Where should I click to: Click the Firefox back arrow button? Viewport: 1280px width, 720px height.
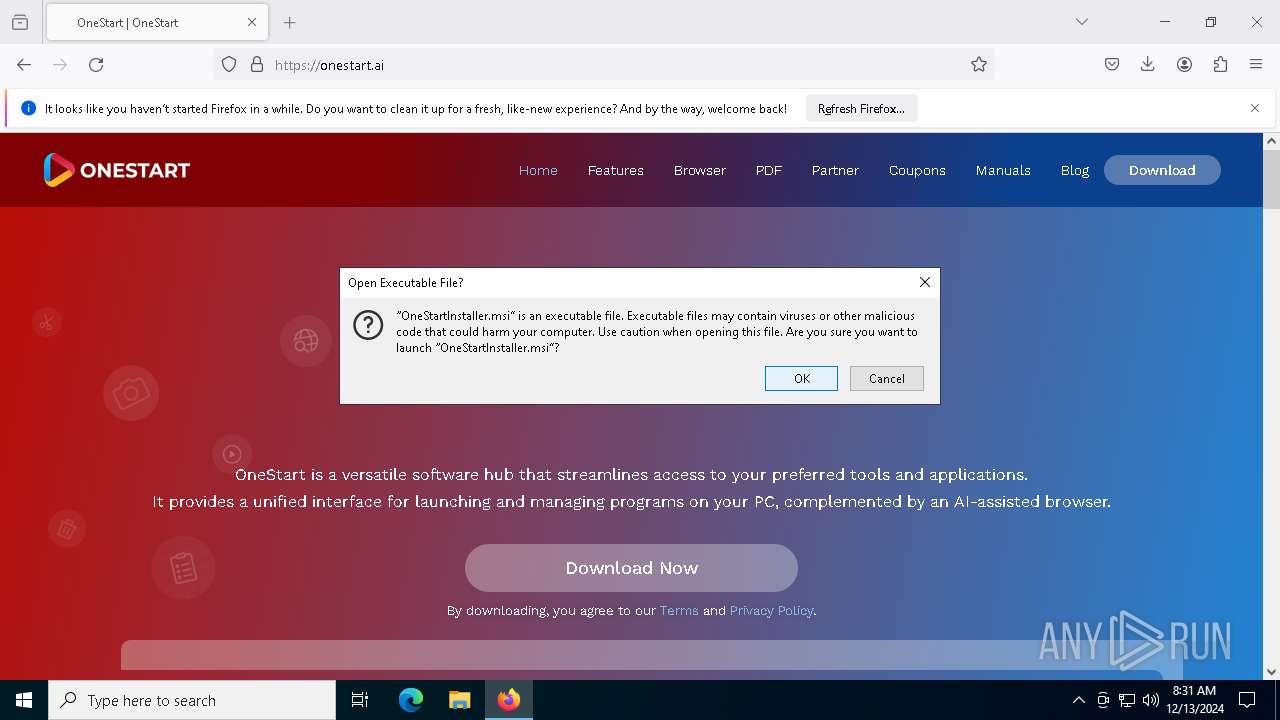pos(24,64)
